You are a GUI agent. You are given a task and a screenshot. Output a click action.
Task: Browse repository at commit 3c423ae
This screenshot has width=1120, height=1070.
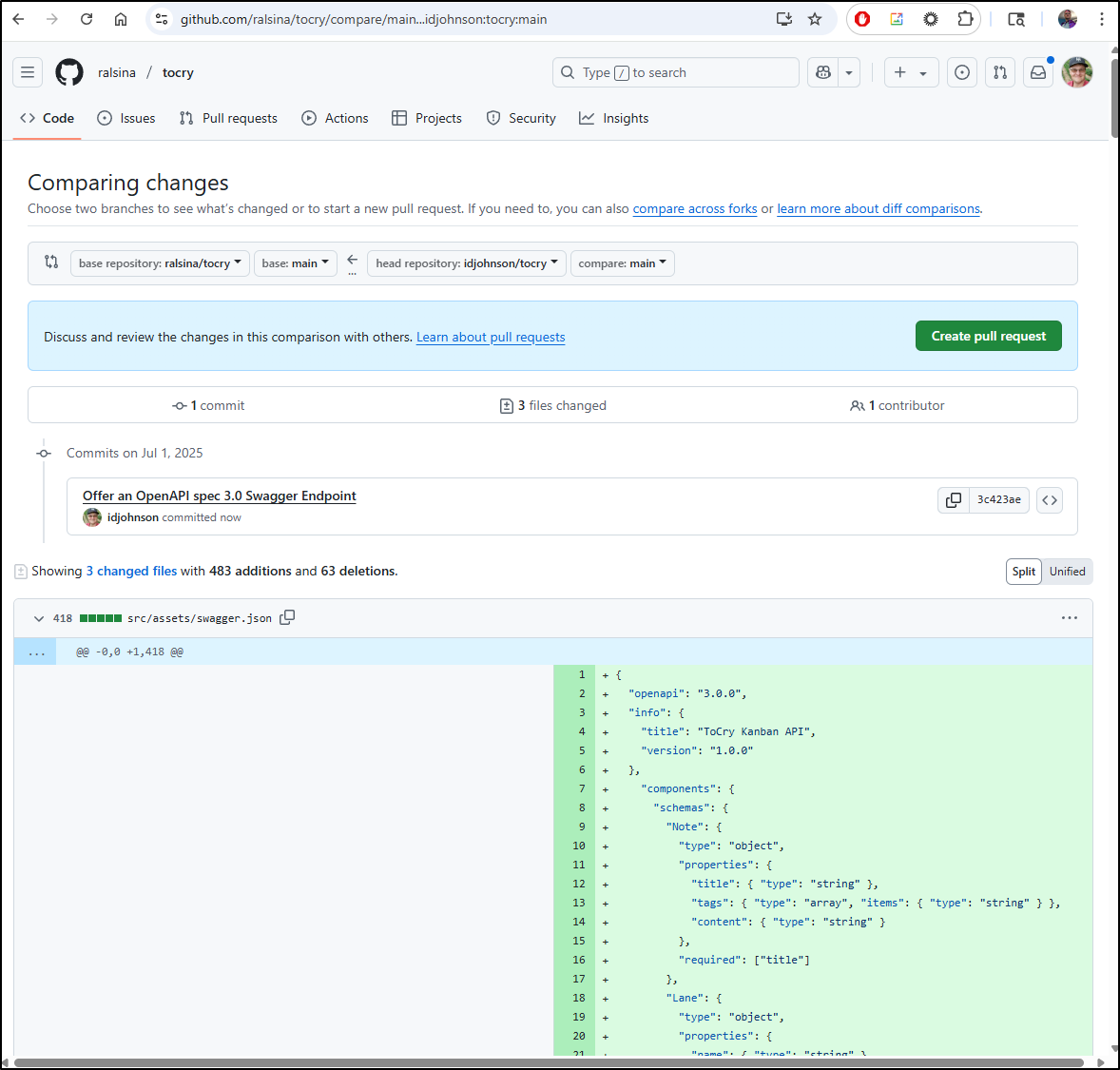1050,500
